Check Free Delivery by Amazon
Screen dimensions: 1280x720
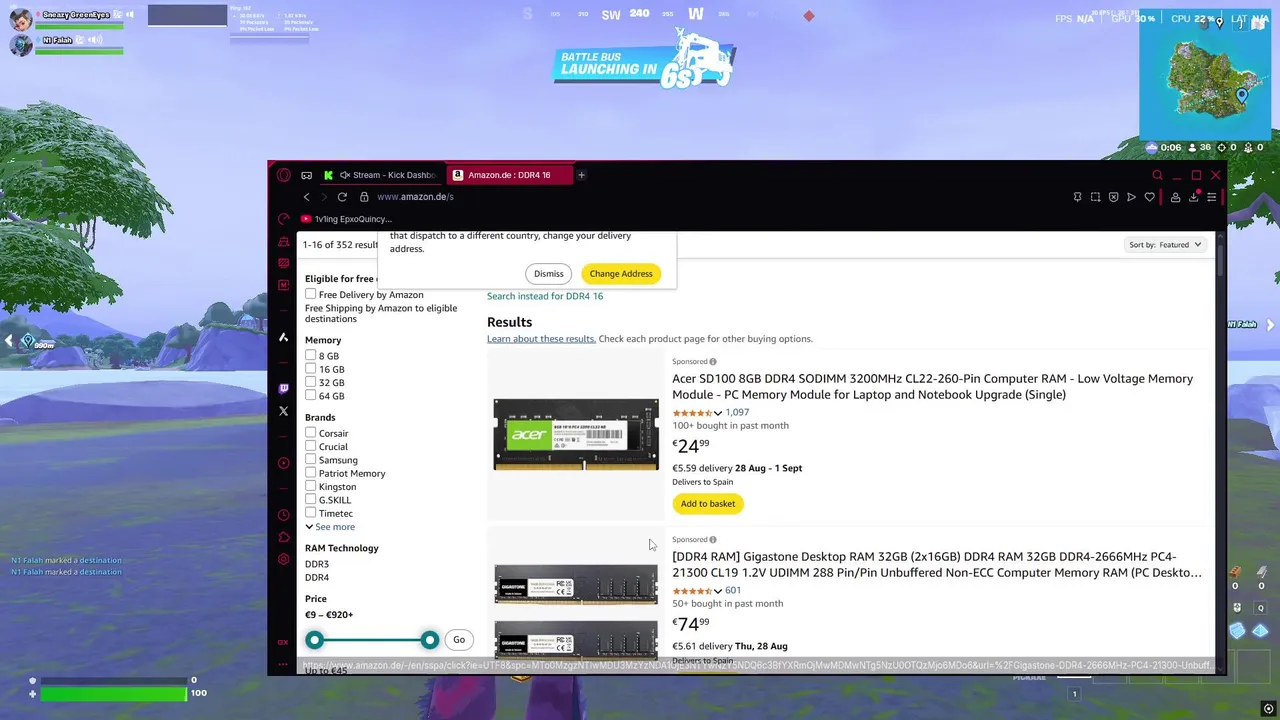[x=311, y=294]
